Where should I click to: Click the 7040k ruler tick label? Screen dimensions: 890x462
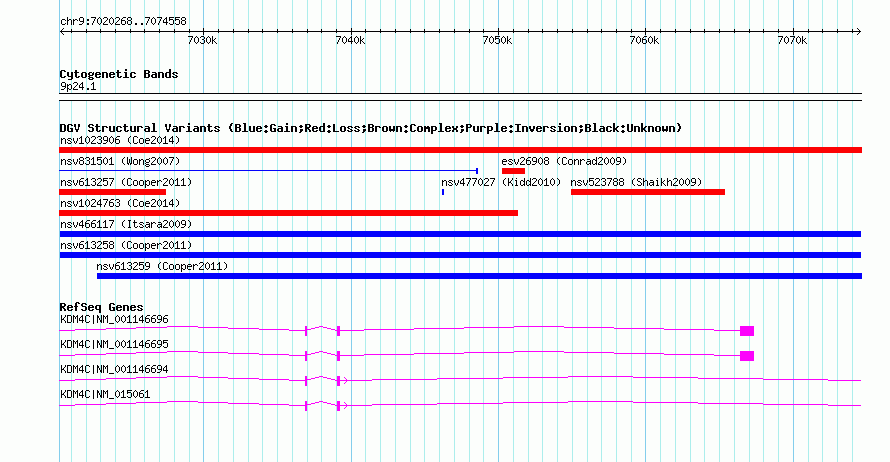pyautogui.click(x=350, y=40)
